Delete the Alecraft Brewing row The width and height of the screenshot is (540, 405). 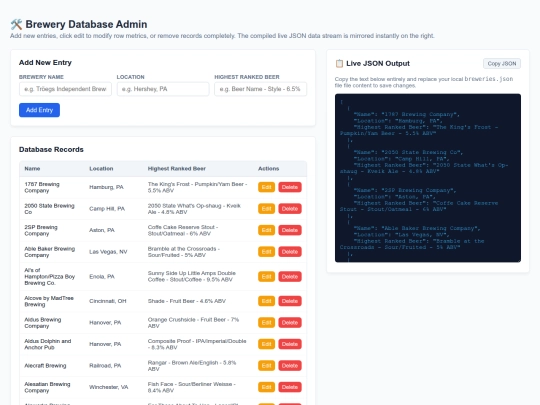click(290, 365)
